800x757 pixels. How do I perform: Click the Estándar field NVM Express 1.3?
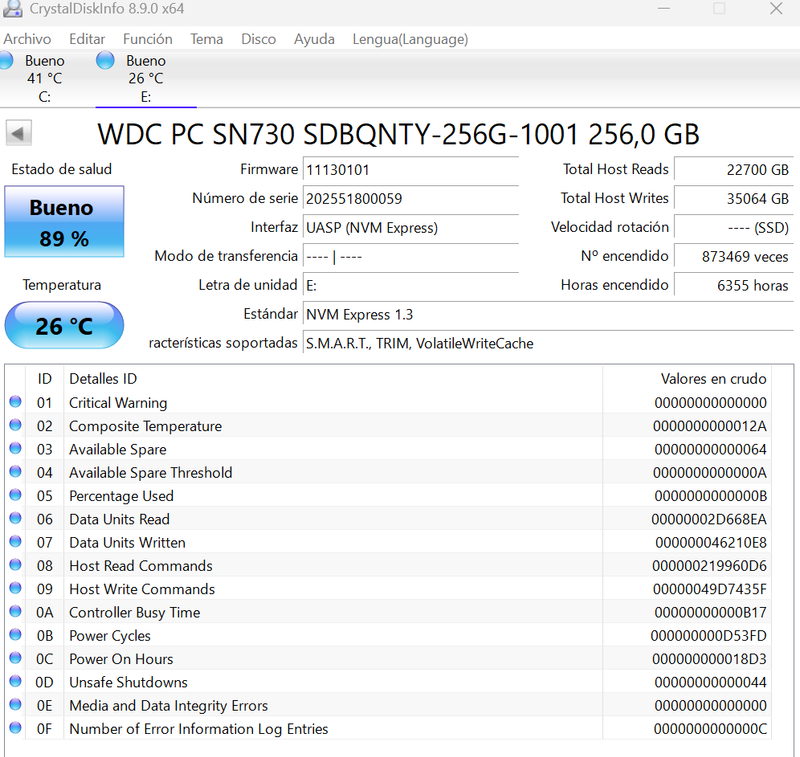548,314
